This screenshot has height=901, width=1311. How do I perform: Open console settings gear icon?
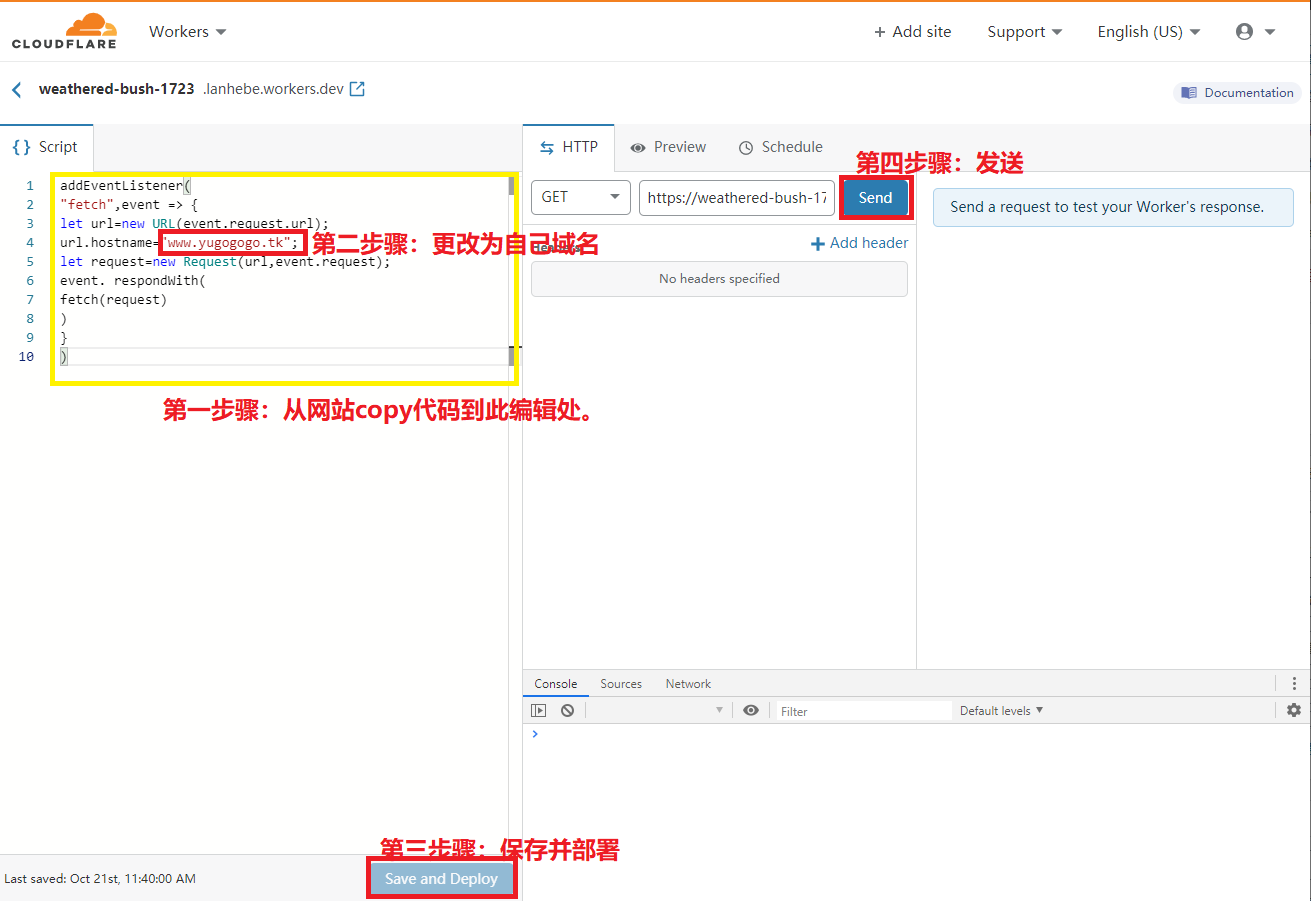pos(1294,711)
